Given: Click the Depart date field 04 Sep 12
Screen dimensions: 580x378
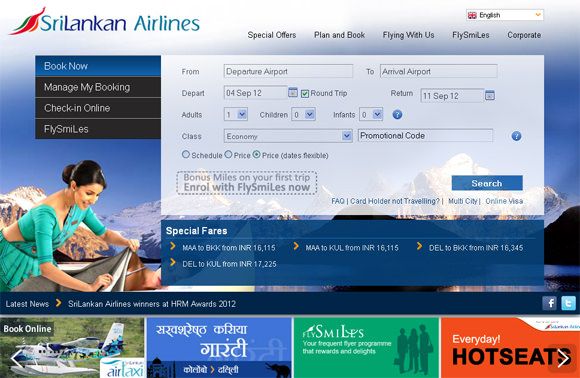Looking at the screenshot, I should [255, 93].
